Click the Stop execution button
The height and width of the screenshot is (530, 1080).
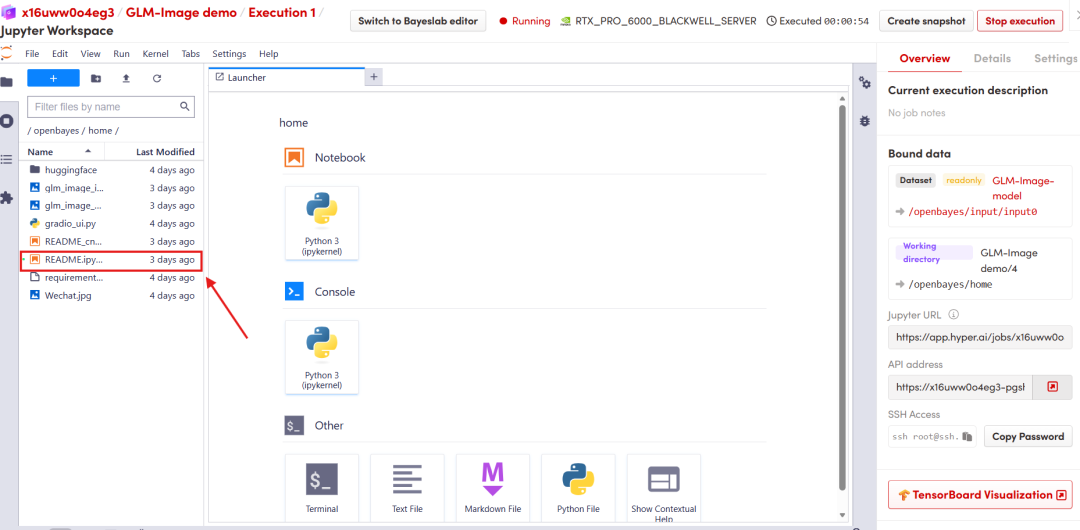click(1019, 21)
